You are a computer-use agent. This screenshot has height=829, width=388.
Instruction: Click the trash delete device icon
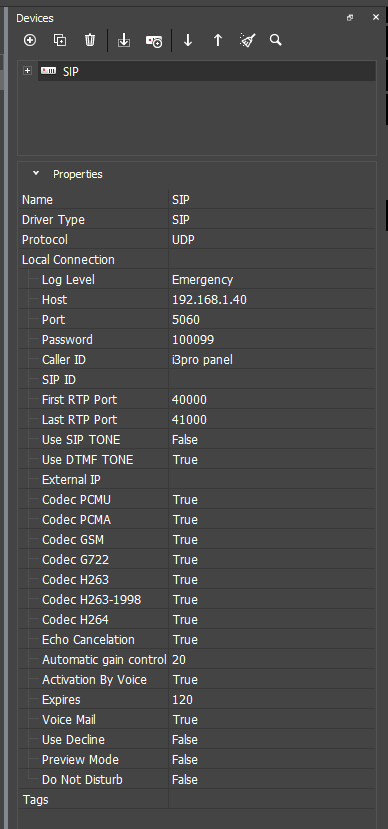click(x=90, y=40)
